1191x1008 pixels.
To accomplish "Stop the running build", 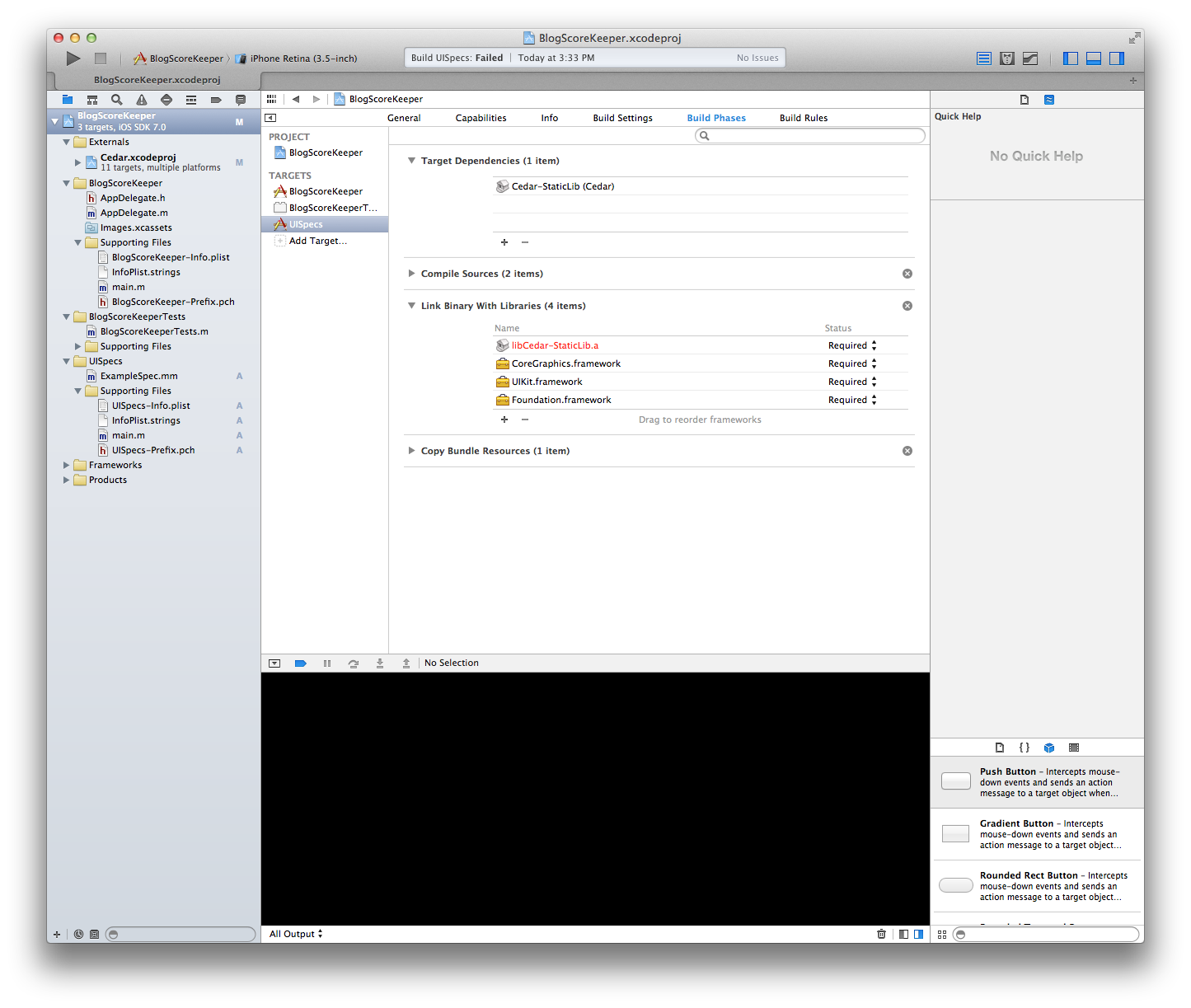I will coord(101,59).
